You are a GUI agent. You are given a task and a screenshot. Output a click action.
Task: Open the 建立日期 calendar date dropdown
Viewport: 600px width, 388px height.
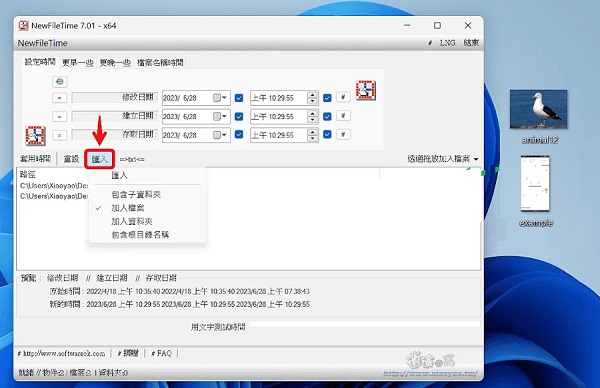pyautogui.click(x=220, y=116)
